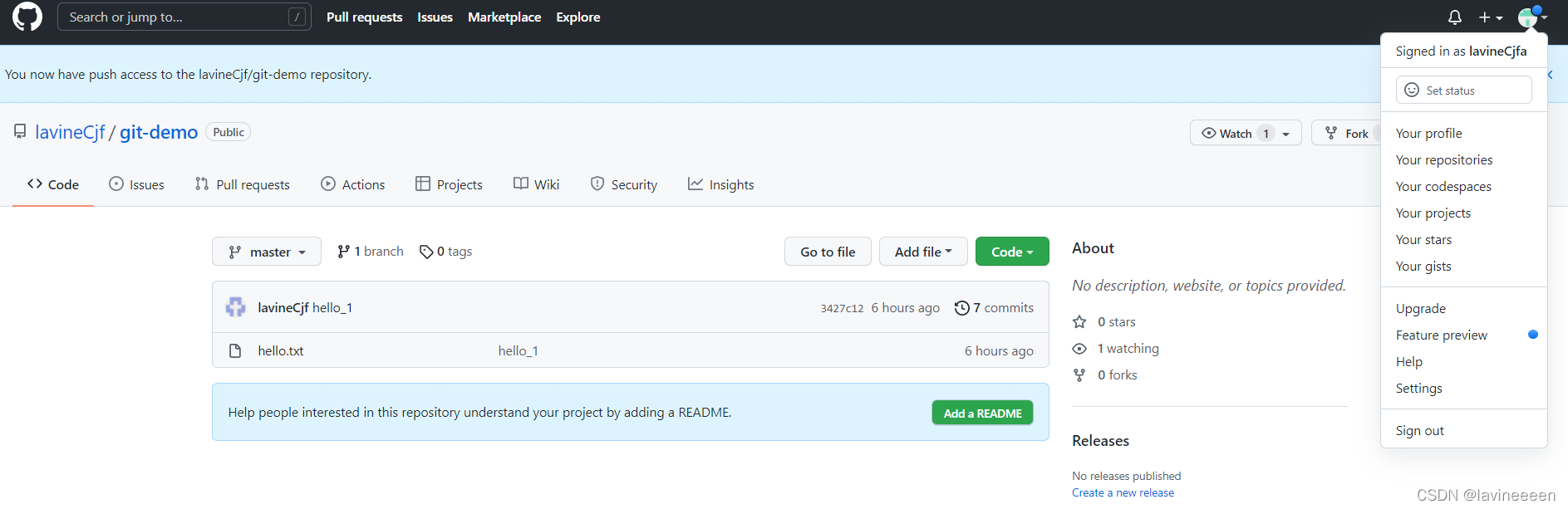Open the master branch selector
This screenshot has height=509, width=1568.
click(267, 252)
